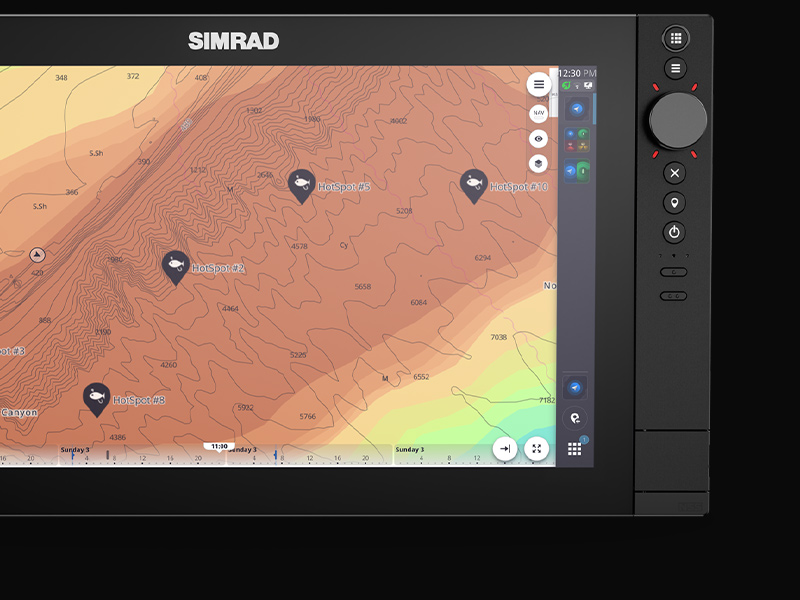This screenshot has height=600, width=800.
Task: Click the HotSpot #2 fish marker
Action: click(175, 265)
